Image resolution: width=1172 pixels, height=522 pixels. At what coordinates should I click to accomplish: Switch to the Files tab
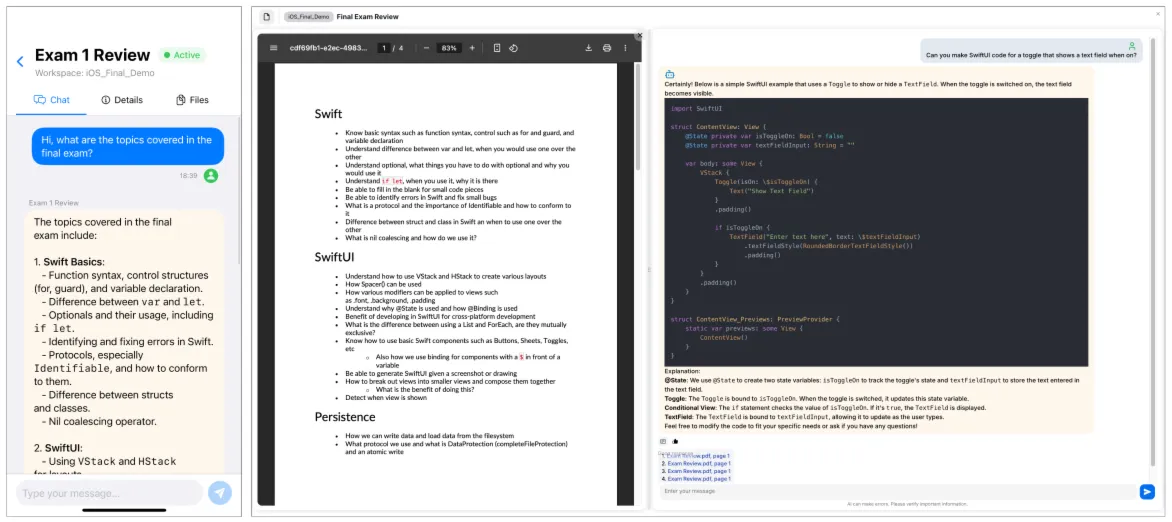pos(192,99)
